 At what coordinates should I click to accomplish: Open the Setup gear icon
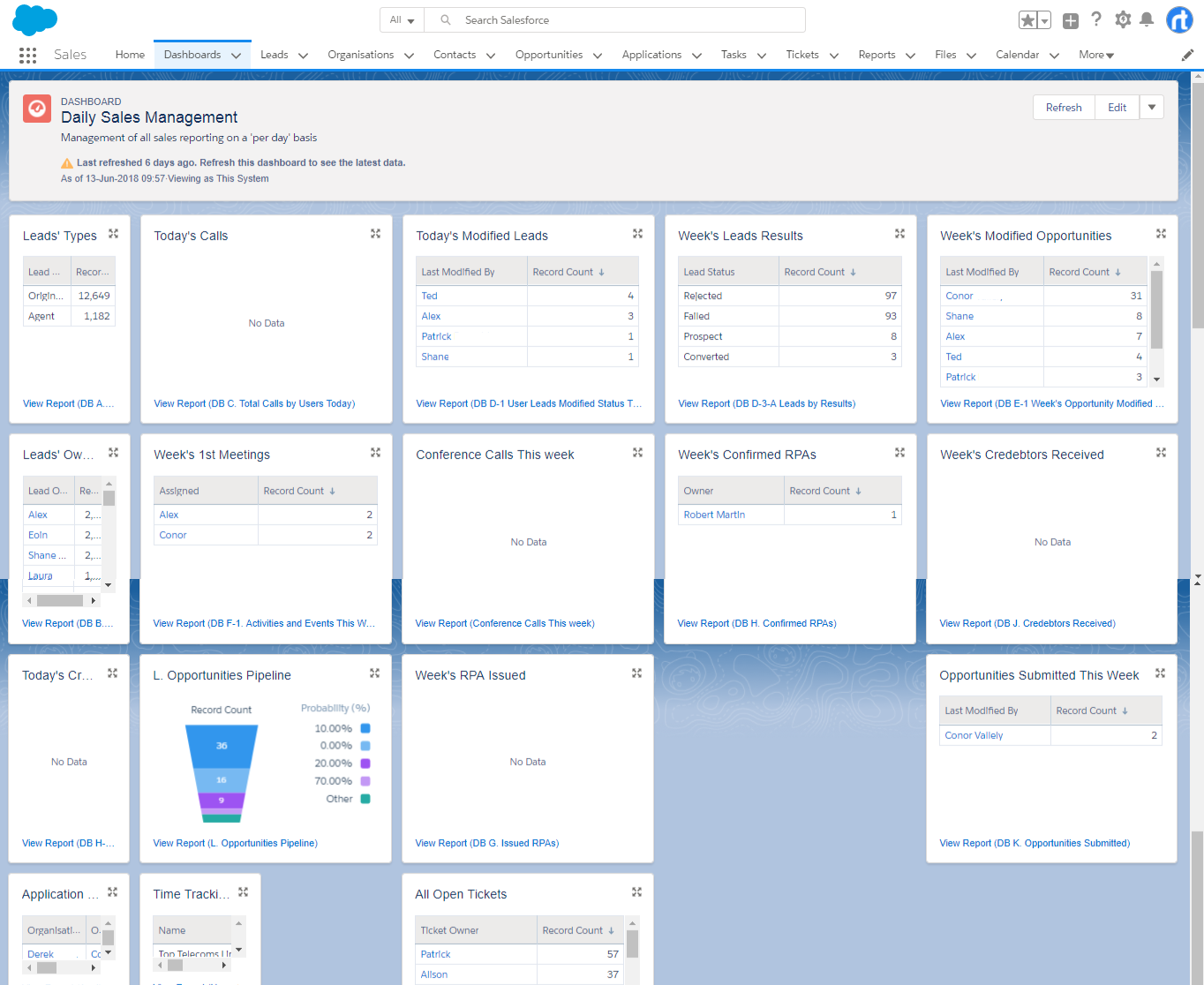(x=1123, y=19)
